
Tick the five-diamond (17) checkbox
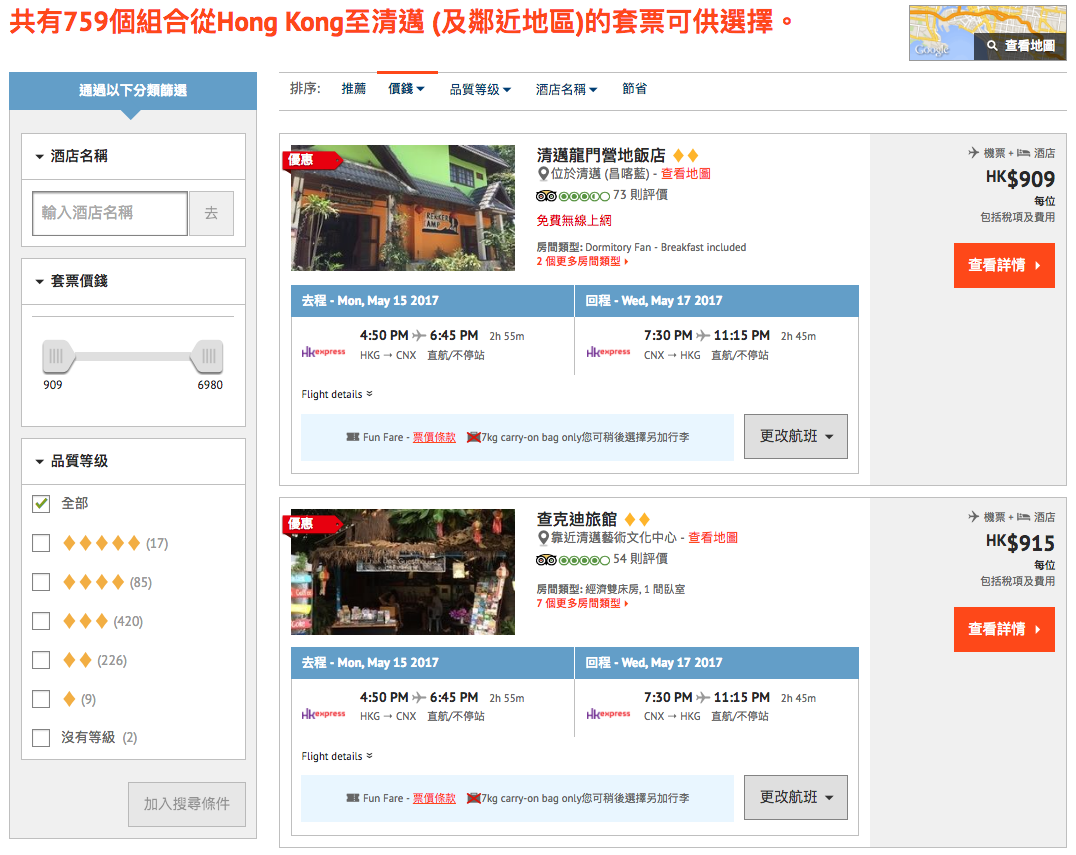(x=41, y=543)
